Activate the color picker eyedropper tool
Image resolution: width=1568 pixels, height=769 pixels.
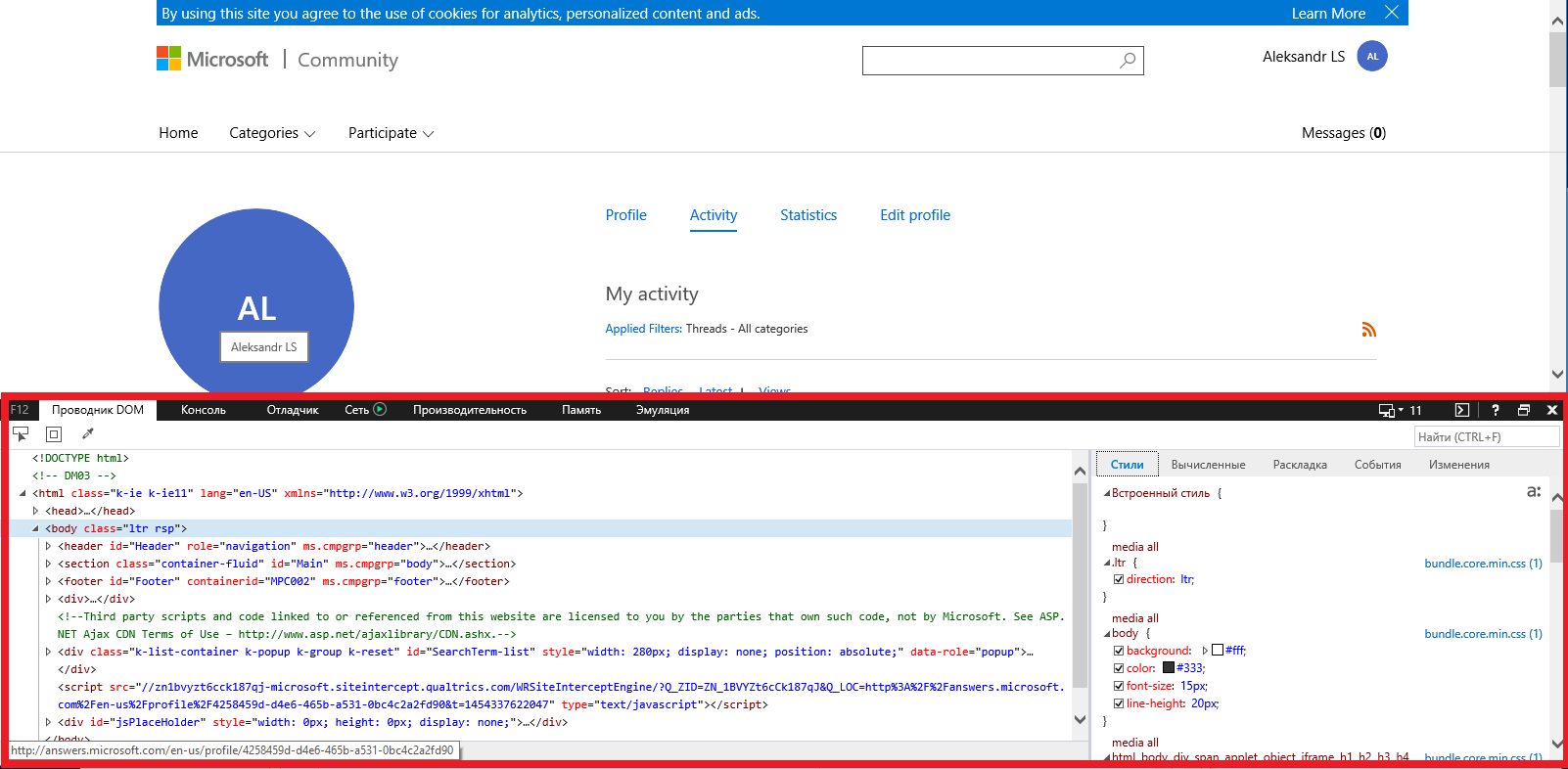coord(87,433)
